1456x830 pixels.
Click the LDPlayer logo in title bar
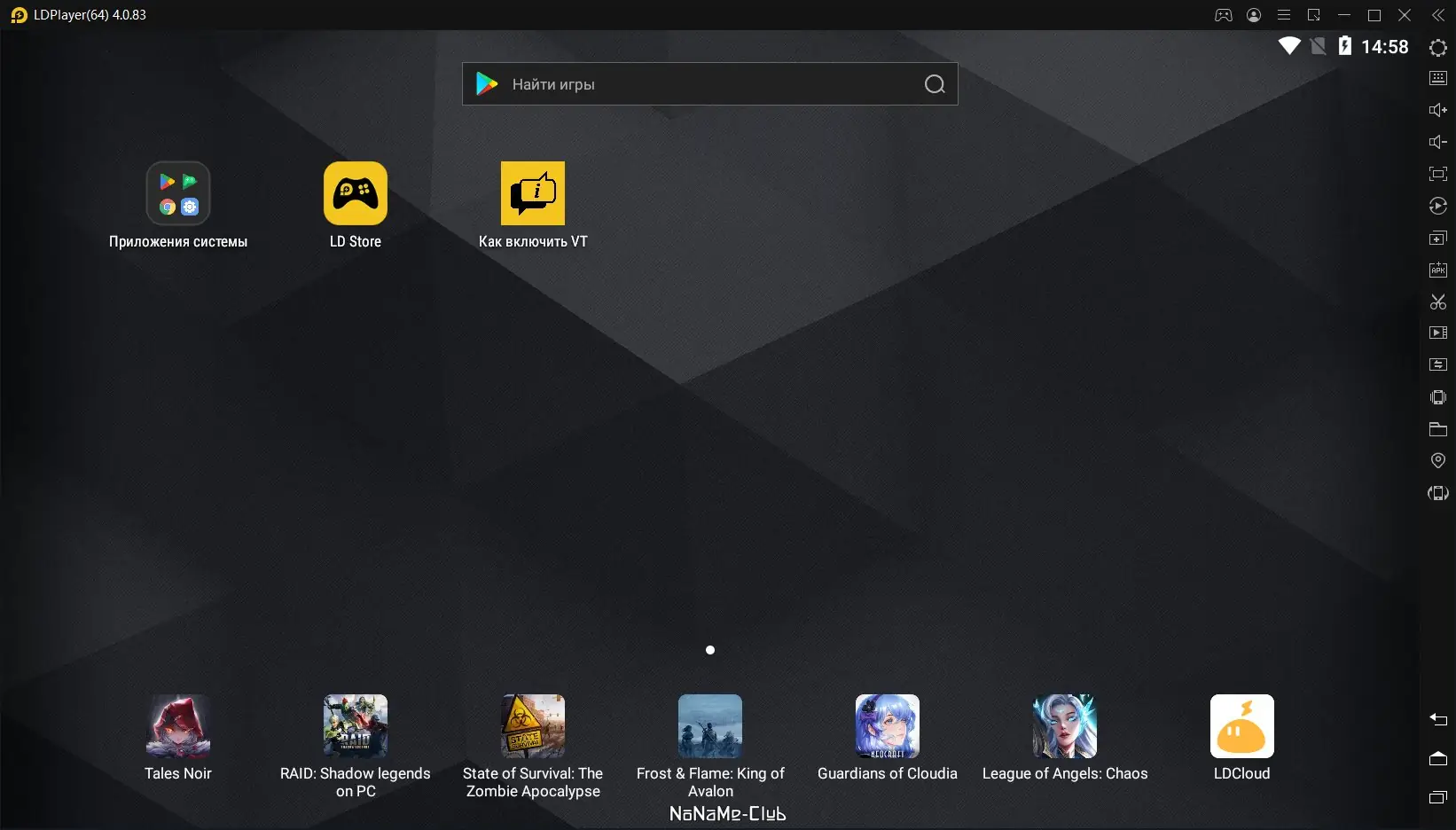click(19, 15)
